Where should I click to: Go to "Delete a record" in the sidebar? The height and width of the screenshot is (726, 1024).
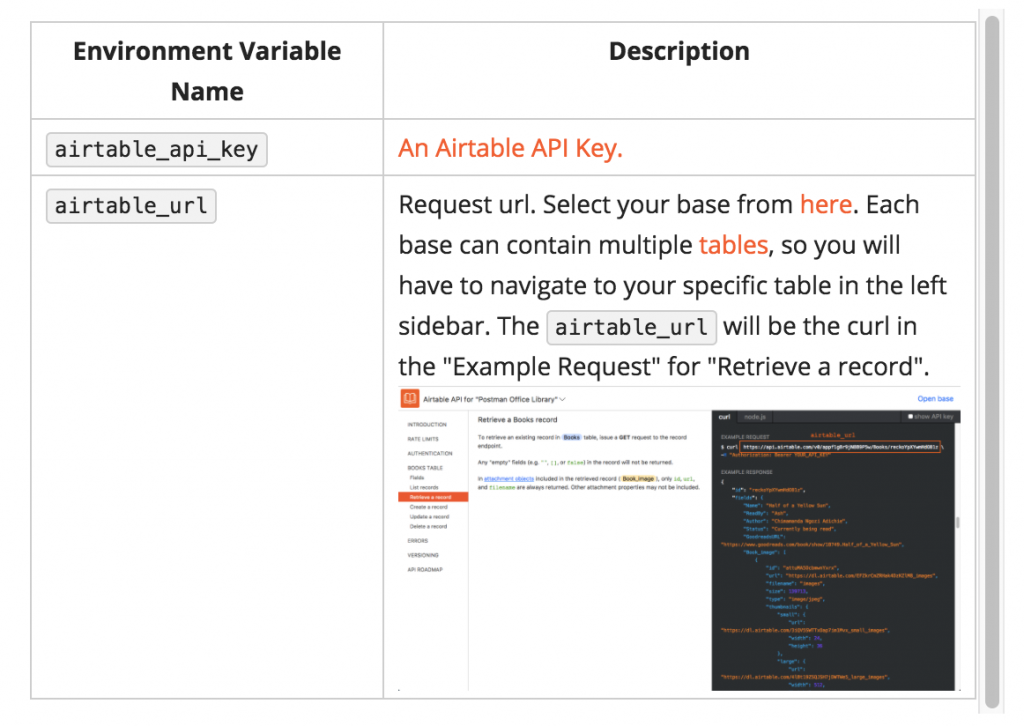click(x=429, y=526)
